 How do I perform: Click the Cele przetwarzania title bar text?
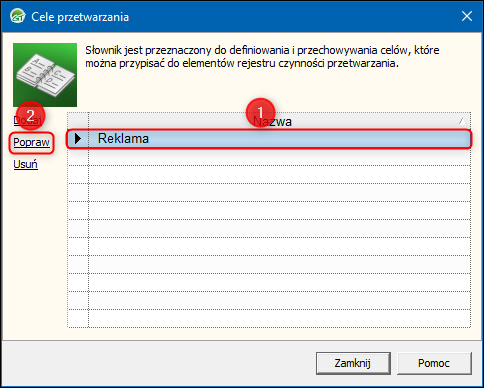[x=80, y=17]
